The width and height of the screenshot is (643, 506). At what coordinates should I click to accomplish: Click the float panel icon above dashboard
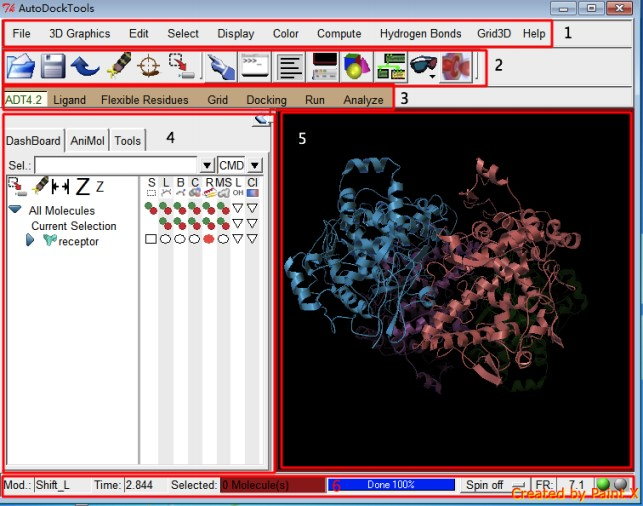point(261,120)
